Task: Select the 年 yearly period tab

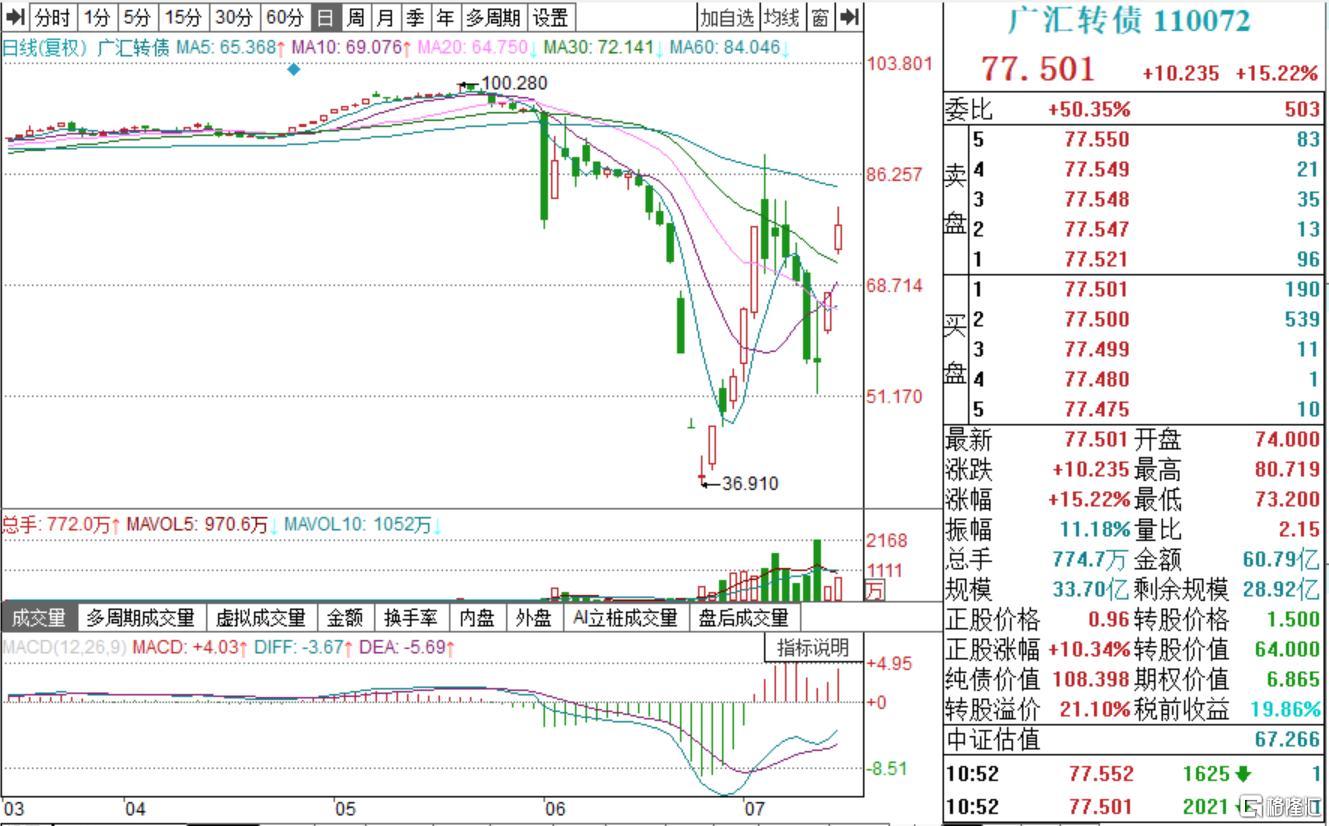Action: coord(444,17)
